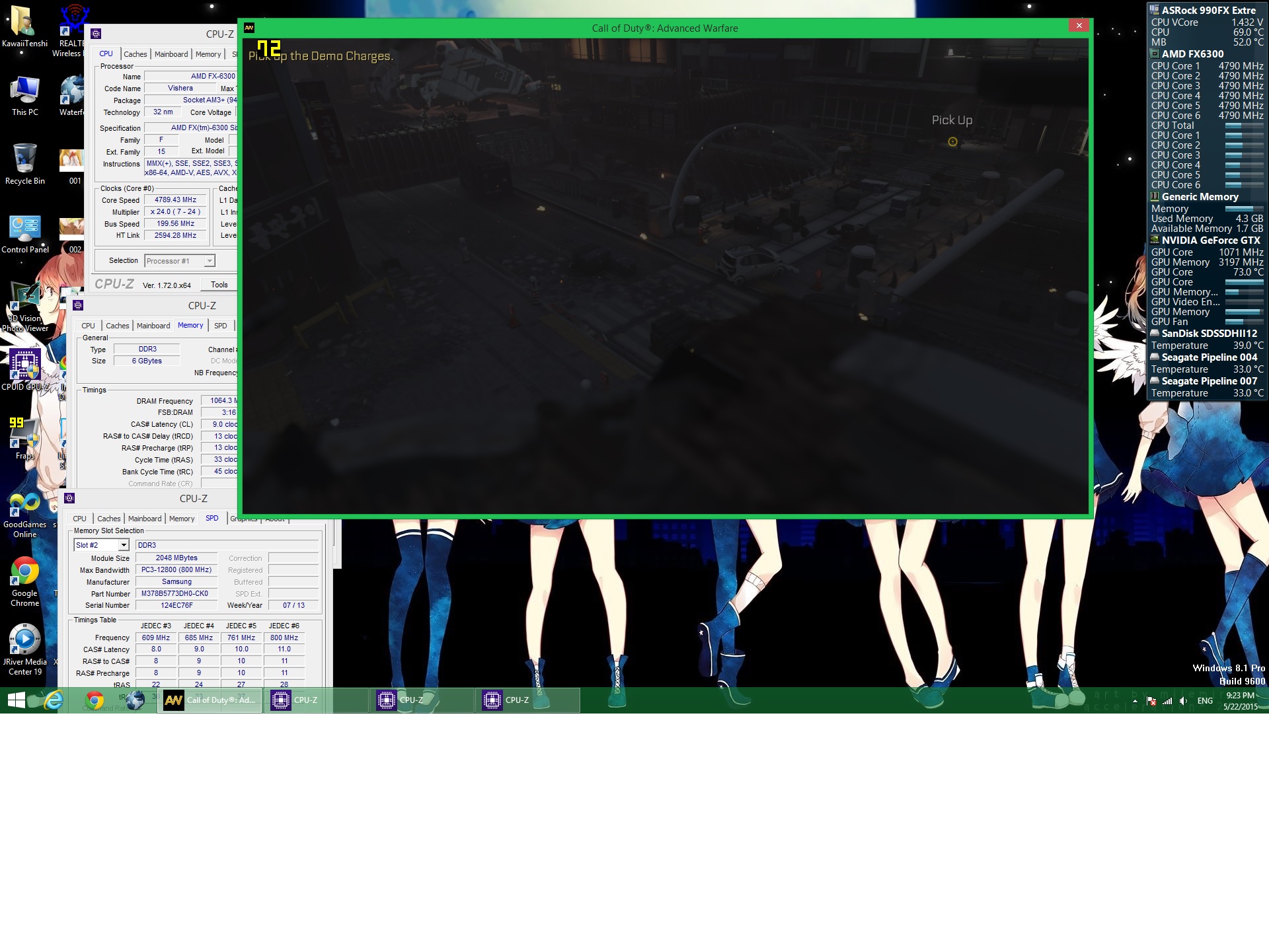The width and height of the screenshot is (1269, 952).
Task: Click the volume speaker icon in system tray
Action: click(1183, 701)
